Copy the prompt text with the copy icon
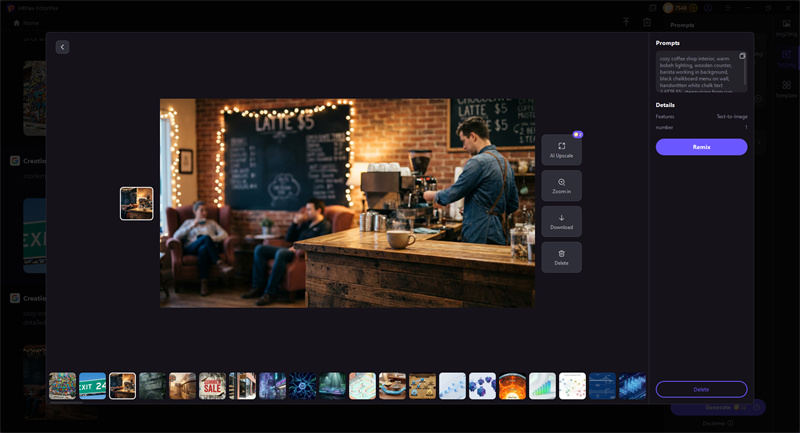Screen dimensions: 800x433 [742, 56]
